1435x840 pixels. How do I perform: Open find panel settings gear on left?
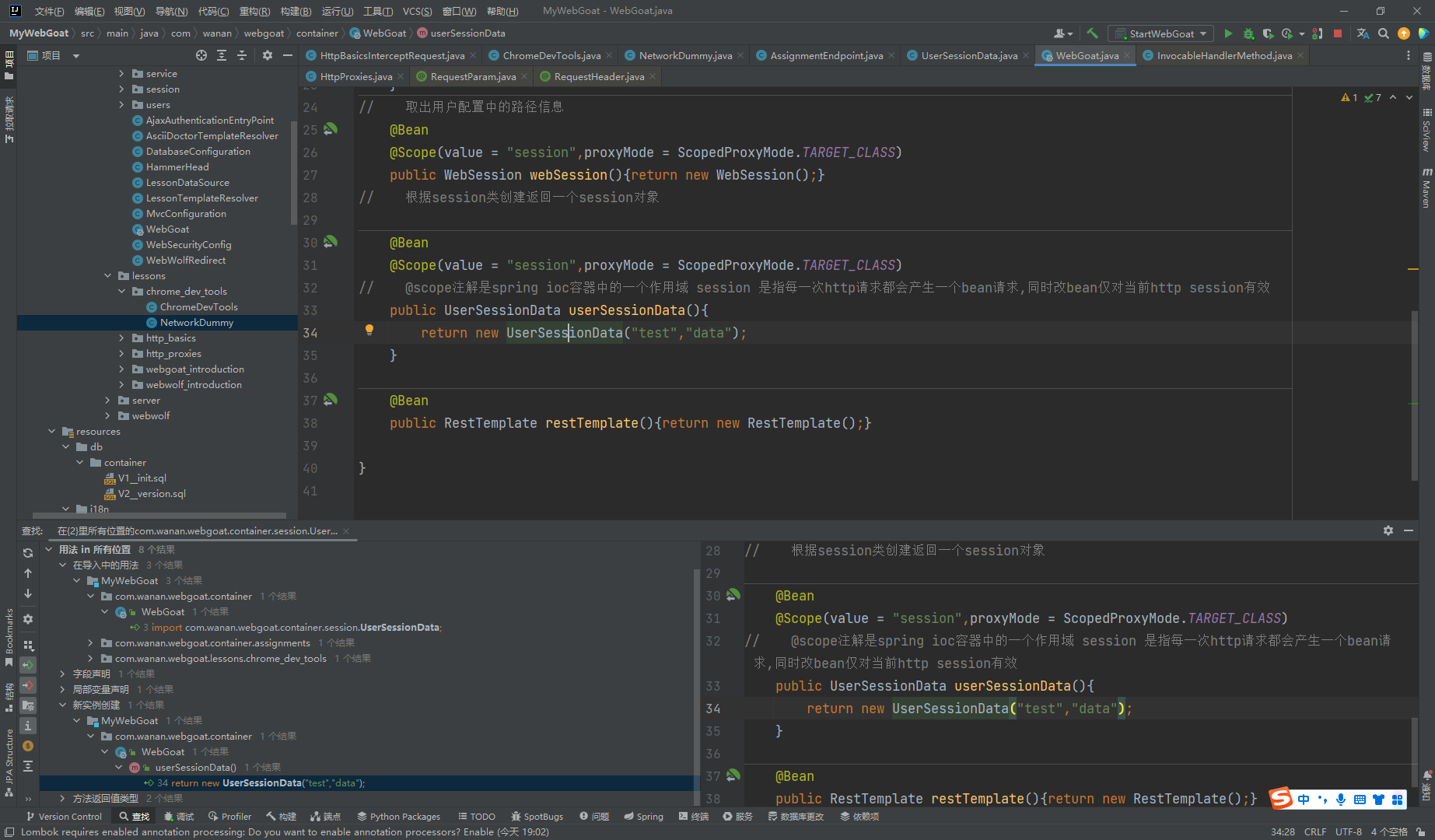tap(28, 619)
